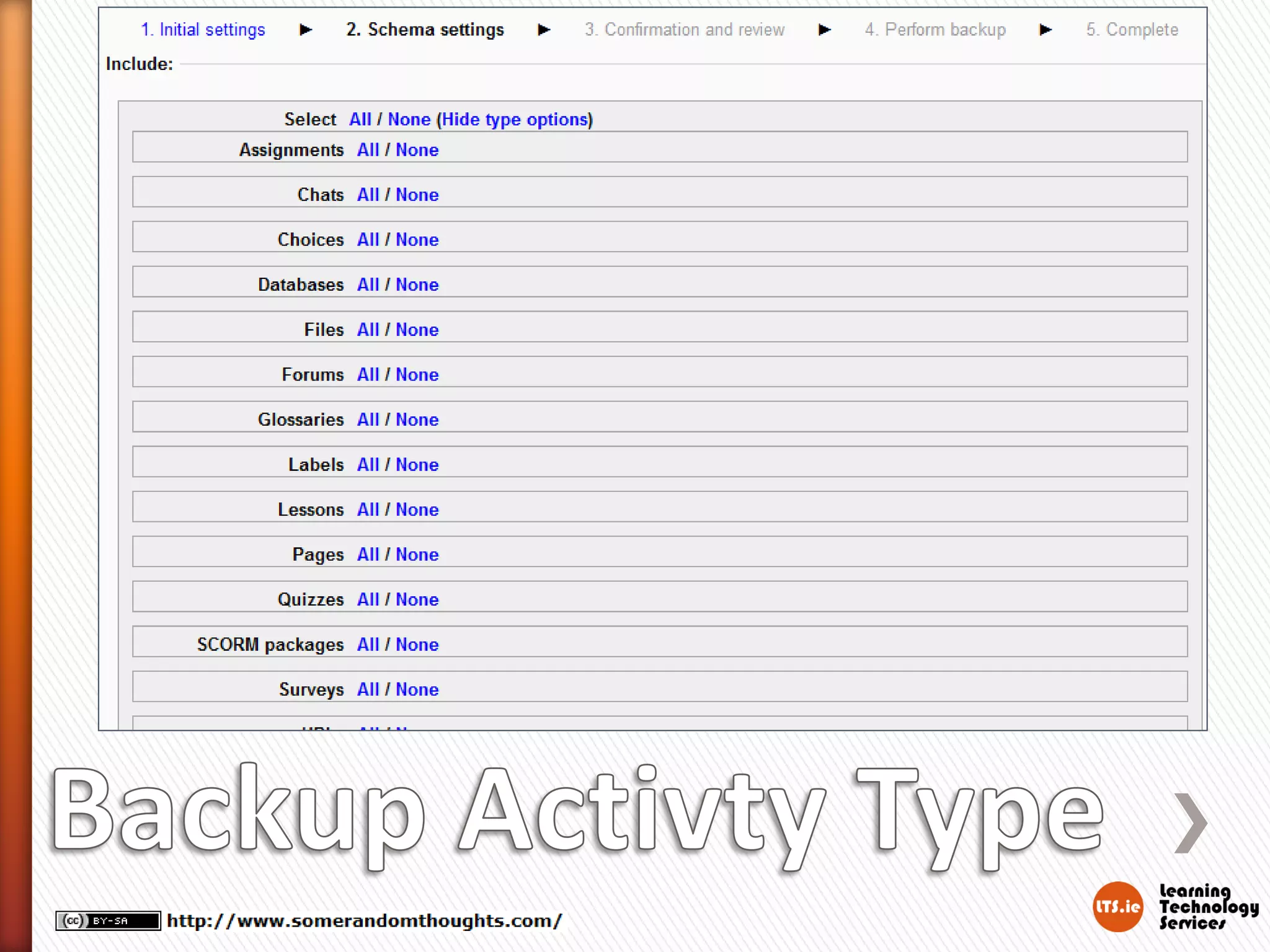Select All in the top Select row

[x=360, y=120]
